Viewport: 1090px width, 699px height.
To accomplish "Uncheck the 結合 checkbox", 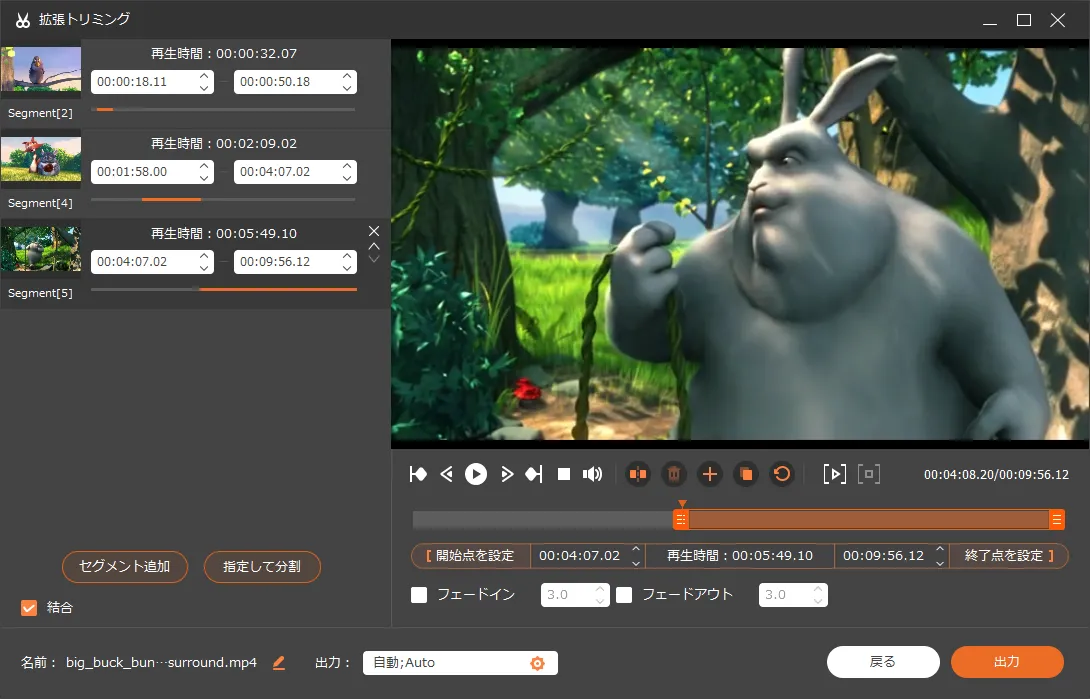I will 29,607.
